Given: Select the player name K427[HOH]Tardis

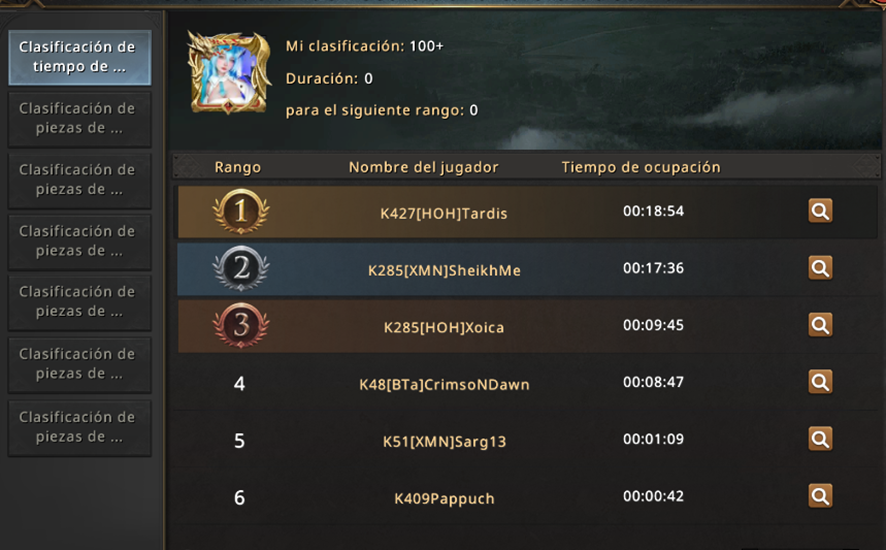Looking at the screenshot, I should 444,214.
